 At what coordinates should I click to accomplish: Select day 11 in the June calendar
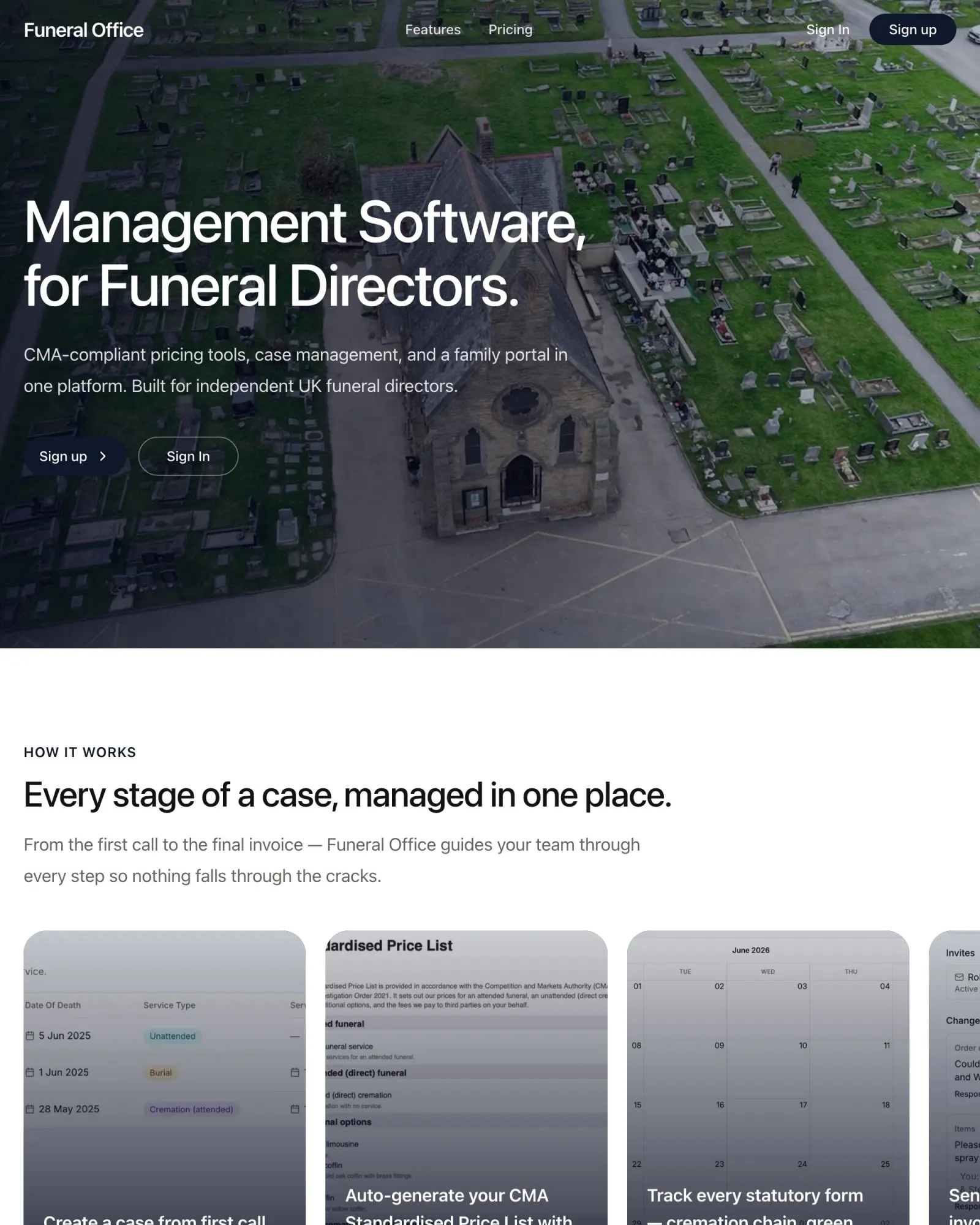tap(886, 1046)
